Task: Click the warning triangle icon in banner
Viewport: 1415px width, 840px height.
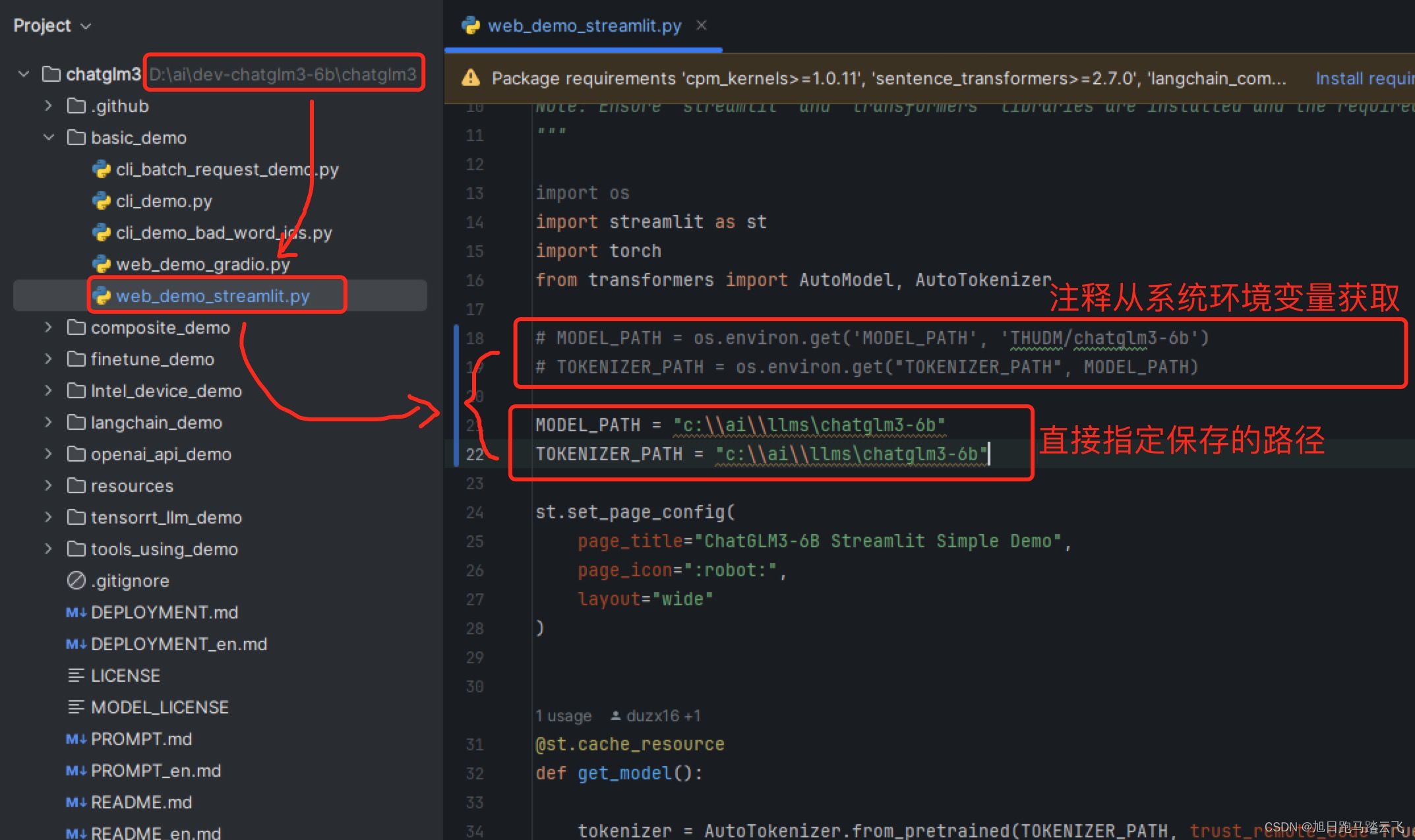Action: click(471, 78)
